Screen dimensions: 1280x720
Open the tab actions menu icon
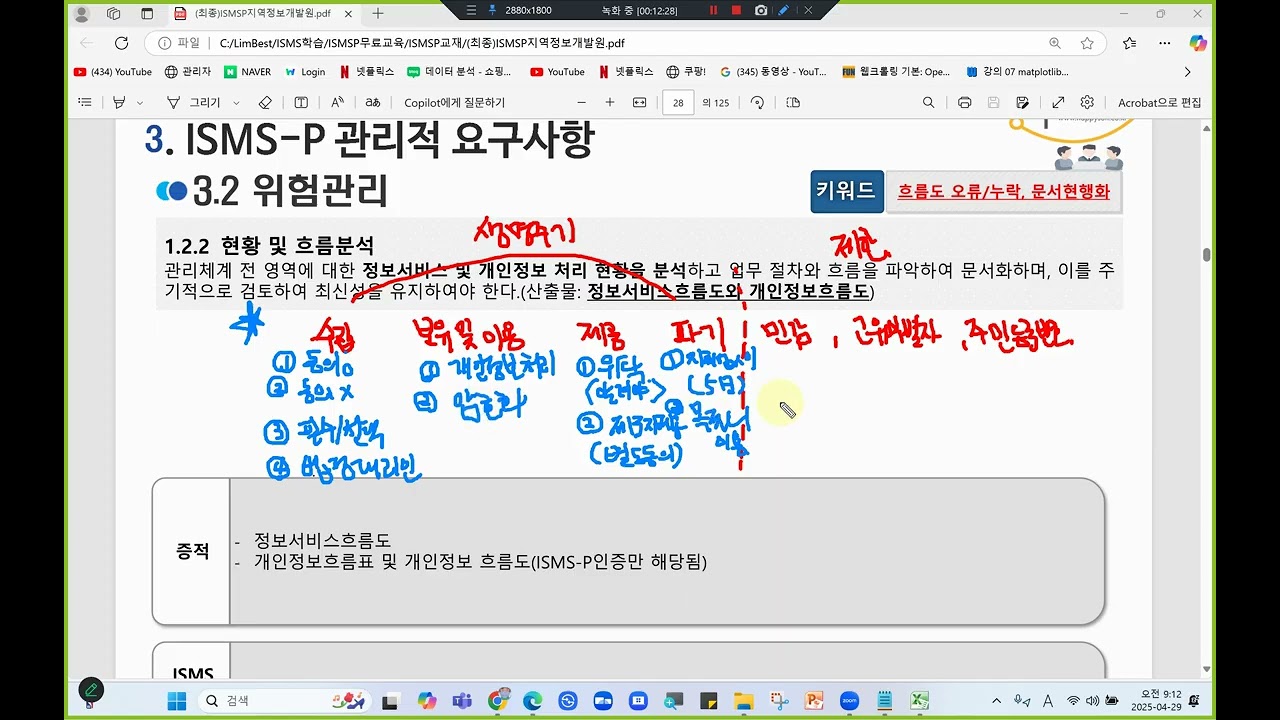point(147,14)
